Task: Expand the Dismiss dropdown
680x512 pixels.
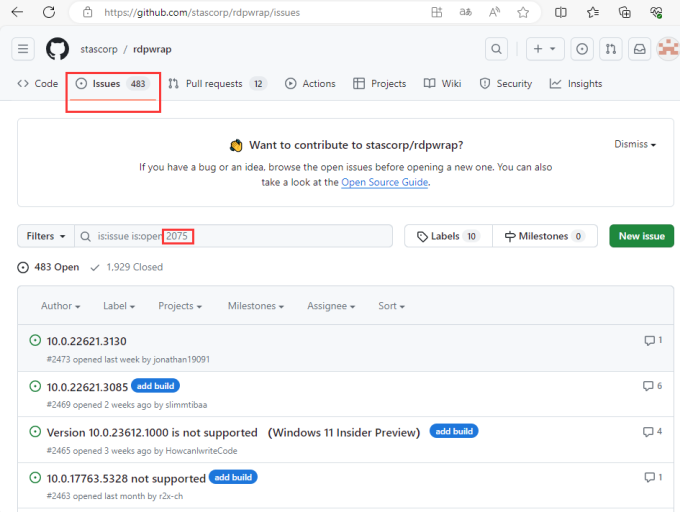Action: click(x=635, y=144)
